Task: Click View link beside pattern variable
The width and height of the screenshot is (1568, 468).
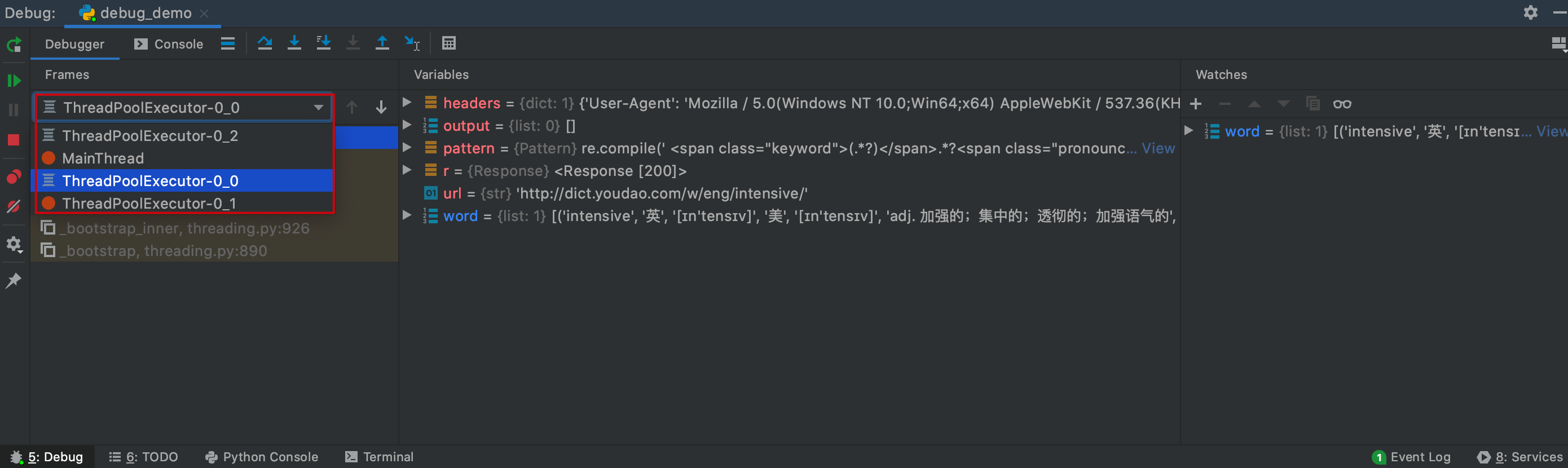Action: coord(1158,148)
